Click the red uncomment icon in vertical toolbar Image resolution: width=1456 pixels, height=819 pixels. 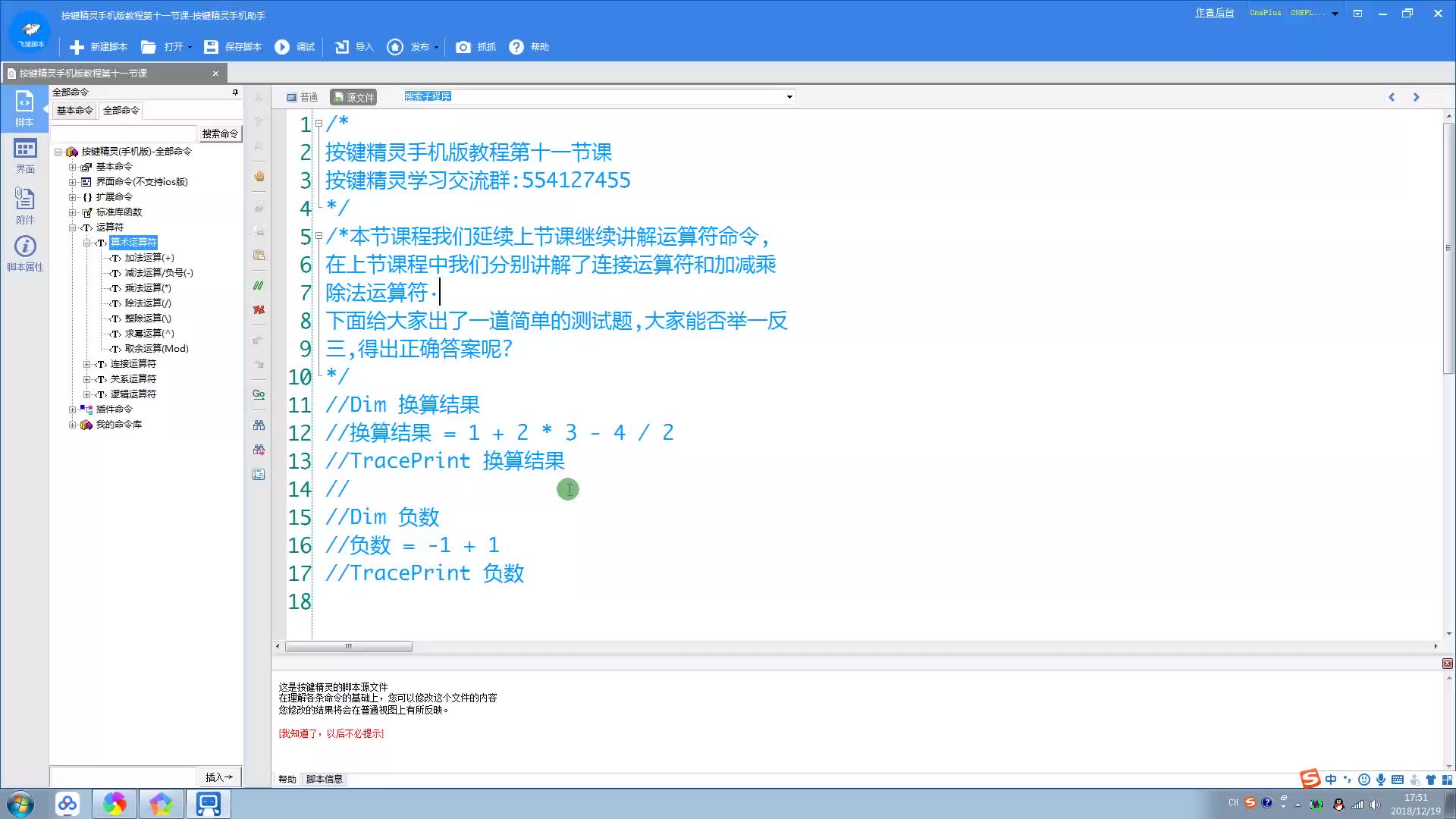(259, 309)
